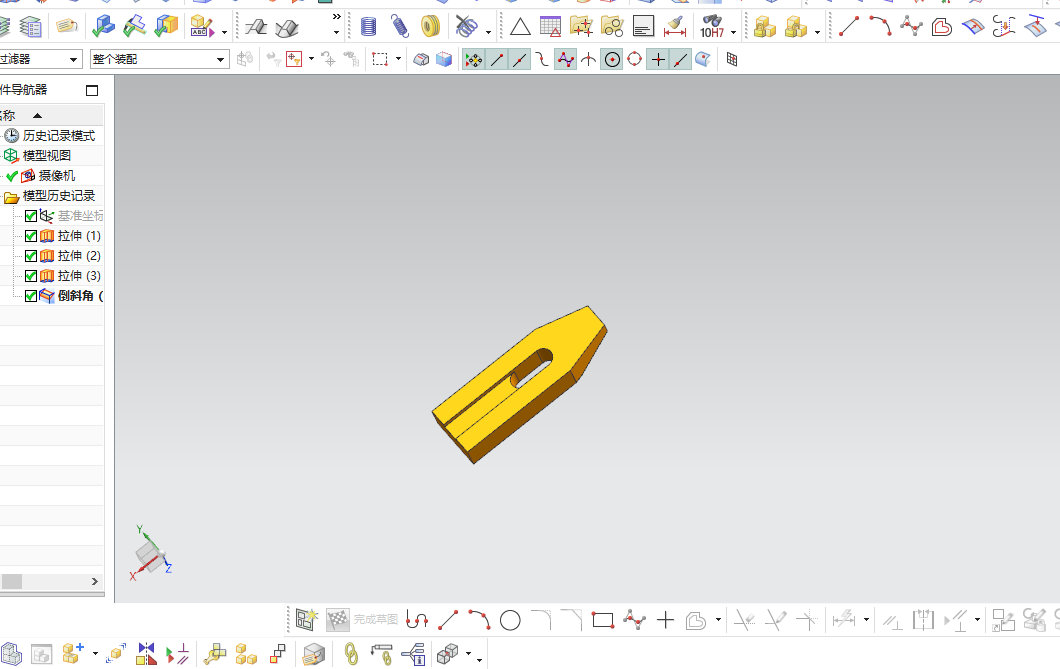Image resolution: width=1060 pixels, height=669 pixels.
Task: Click the extension spring tool icon
Action: coord(400,27)
